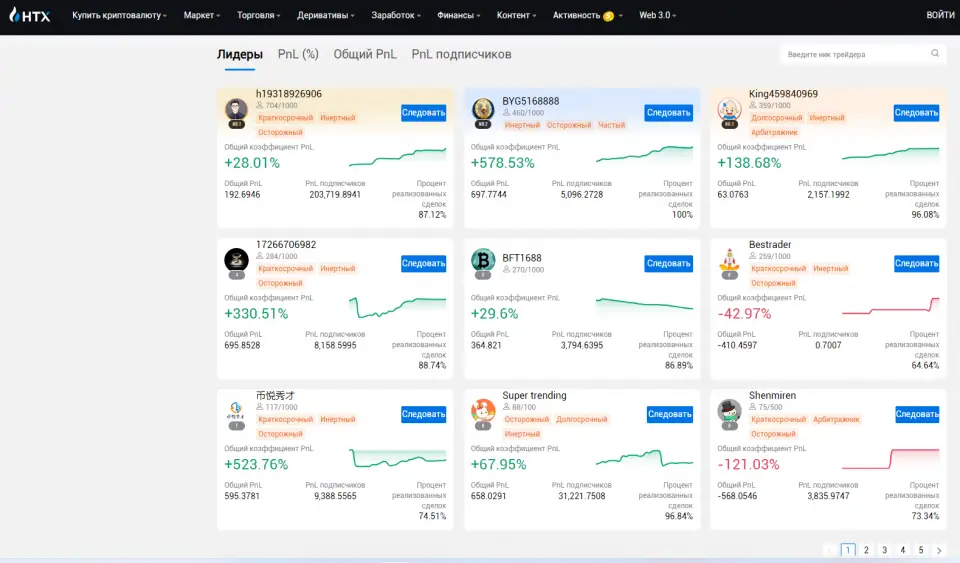Image resolution: width=960 pixels, height=563 pixels.
Task: Follow trader Super trending
Action: [x=670, y=414]
